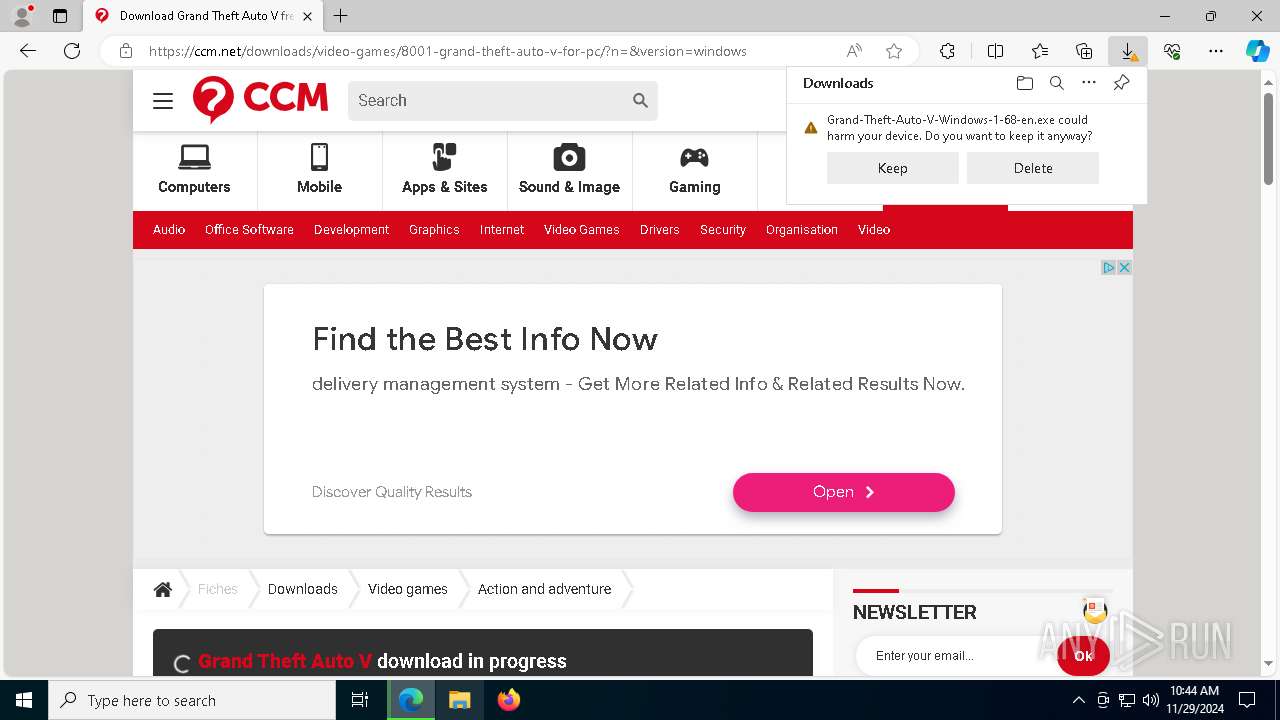Image resolution: width=1280 pixels, height=720 pixels.
Task: Focus the CCM search field
Action: 490,100
